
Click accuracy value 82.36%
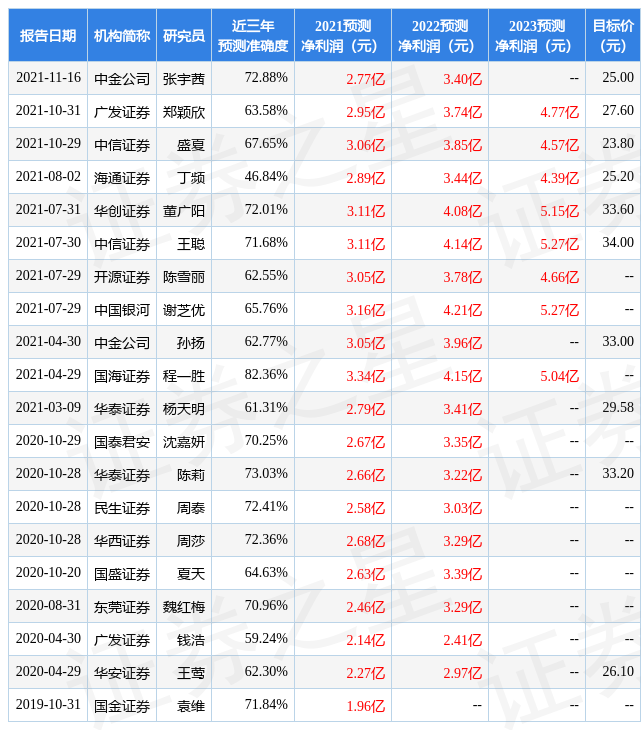coord(266,375)
